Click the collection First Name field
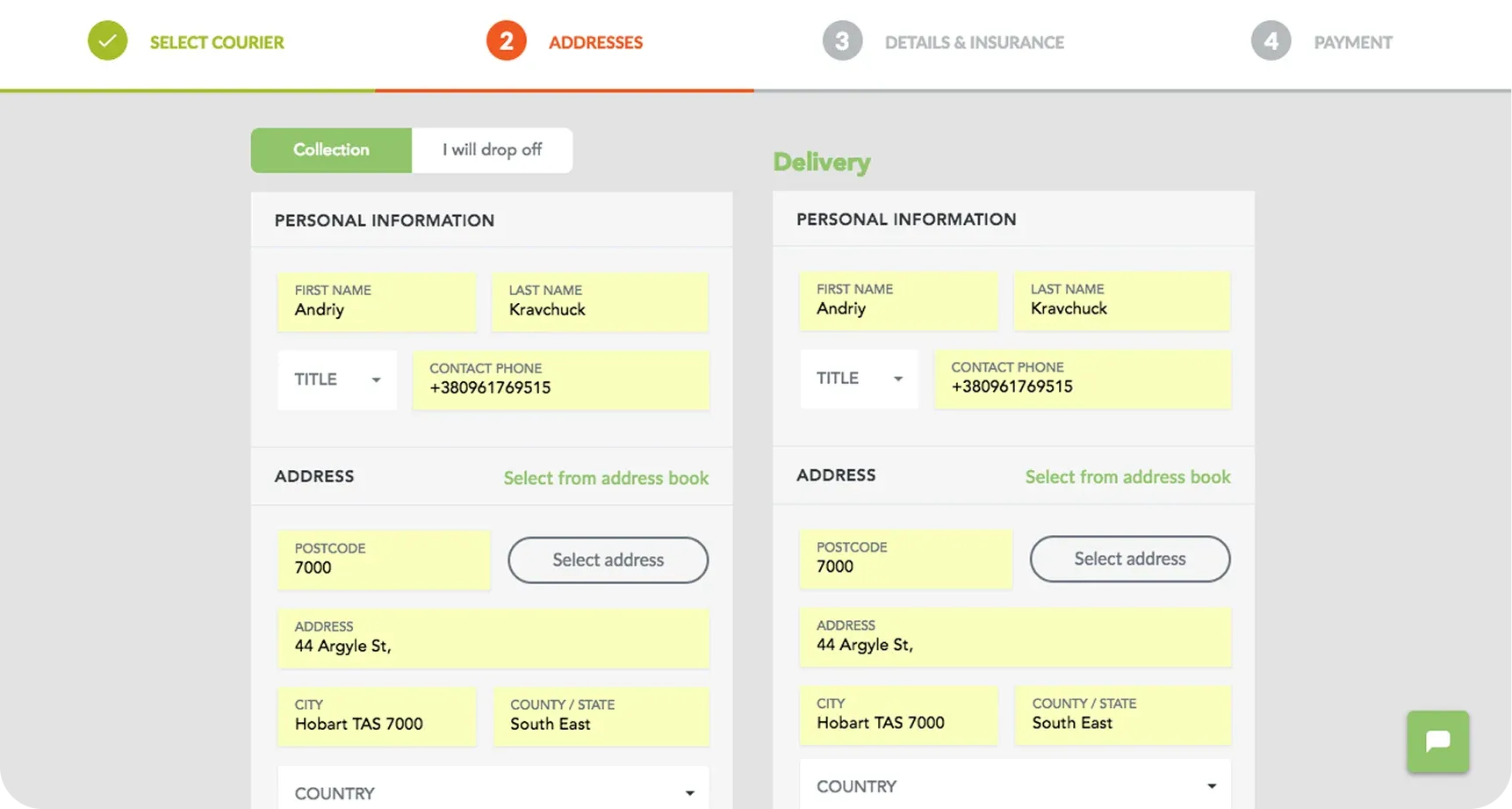Viewport: 1512px width, 809px height. (377, 301)
